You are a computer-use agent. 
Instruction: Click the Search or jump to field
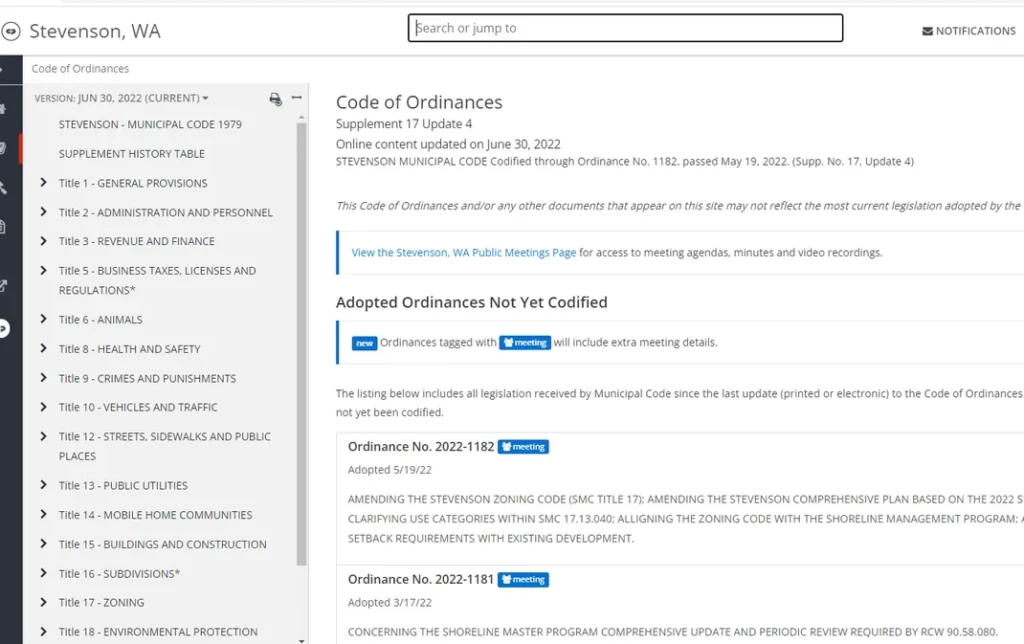(x=625, y=28)
